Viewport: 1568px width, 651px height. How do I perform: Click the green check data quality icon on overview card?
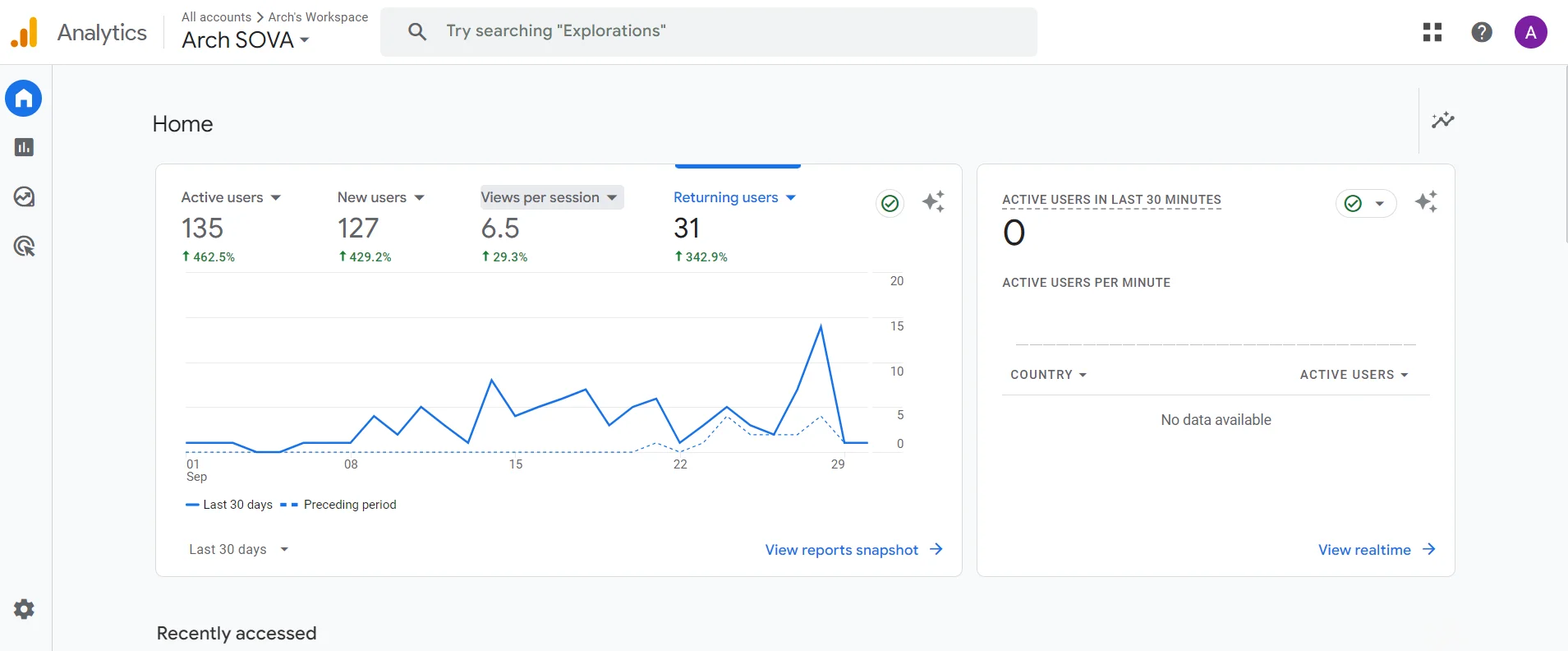pos(890,203)
